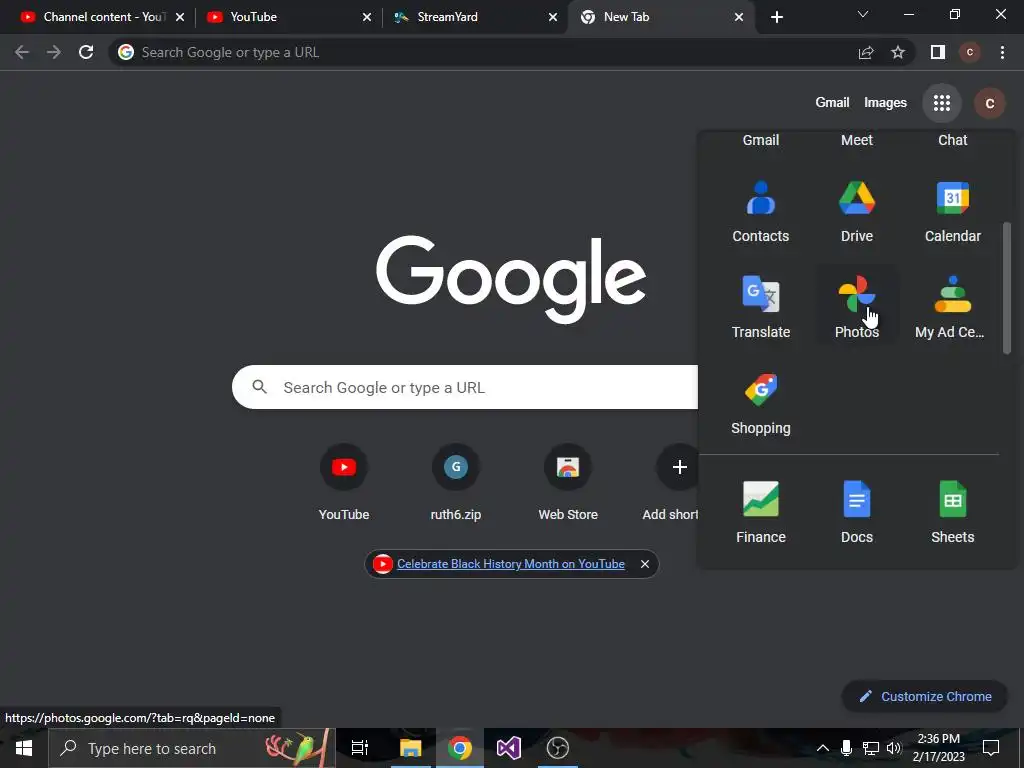1024x768 pixels.
Task: Launch Google Translate from apps grid
Action: click(x=760, y=307)
